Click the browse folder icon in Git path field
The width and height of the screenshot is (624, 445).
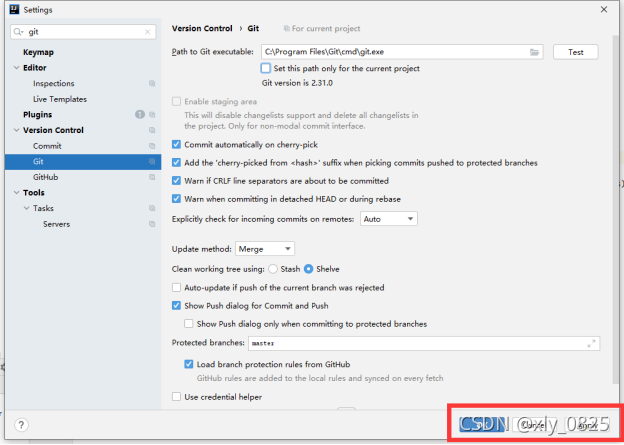pyautogui.click(x=534, y=52)
